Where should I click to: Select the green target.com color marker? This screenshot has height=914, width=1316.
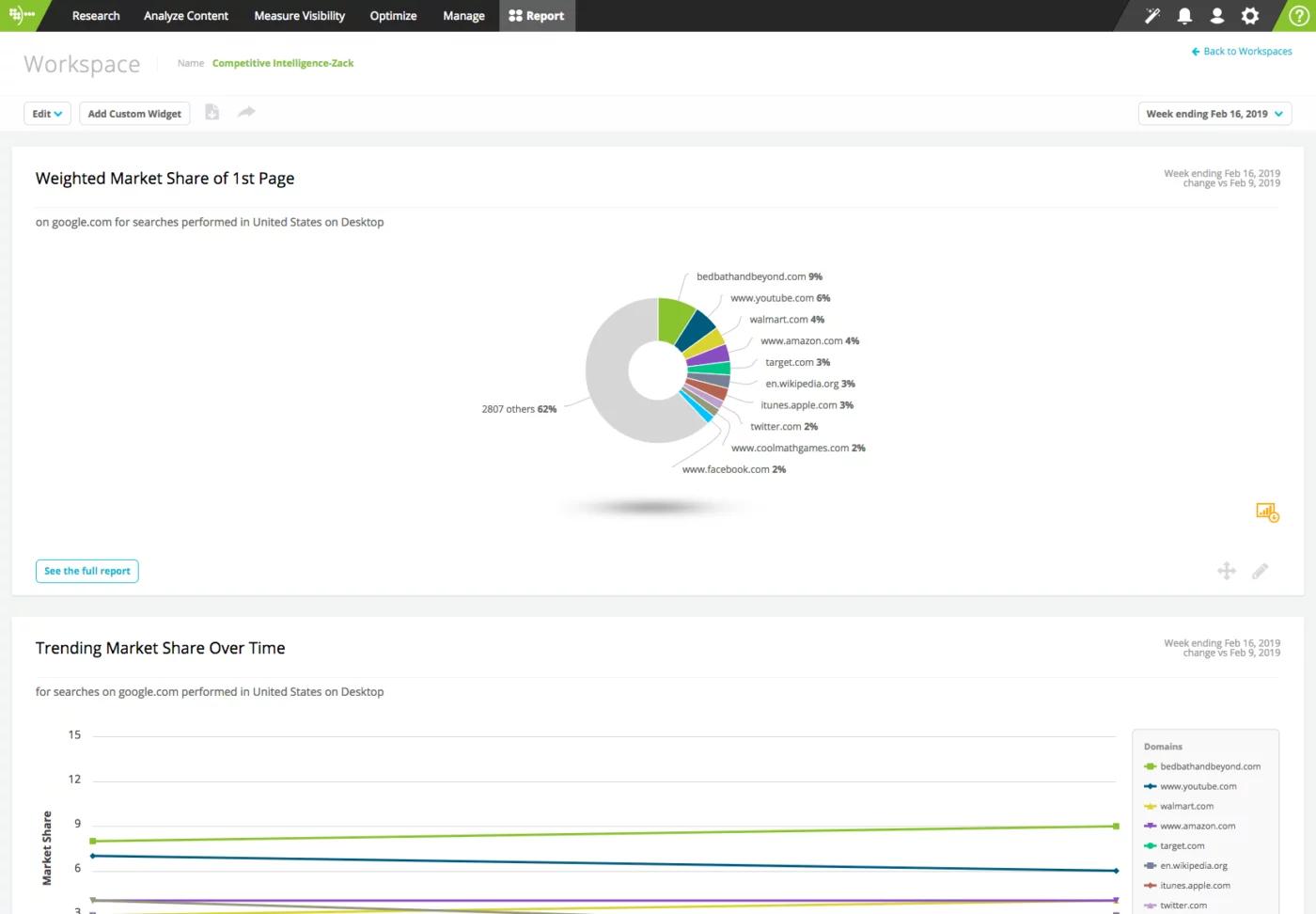pos(1149,845)
